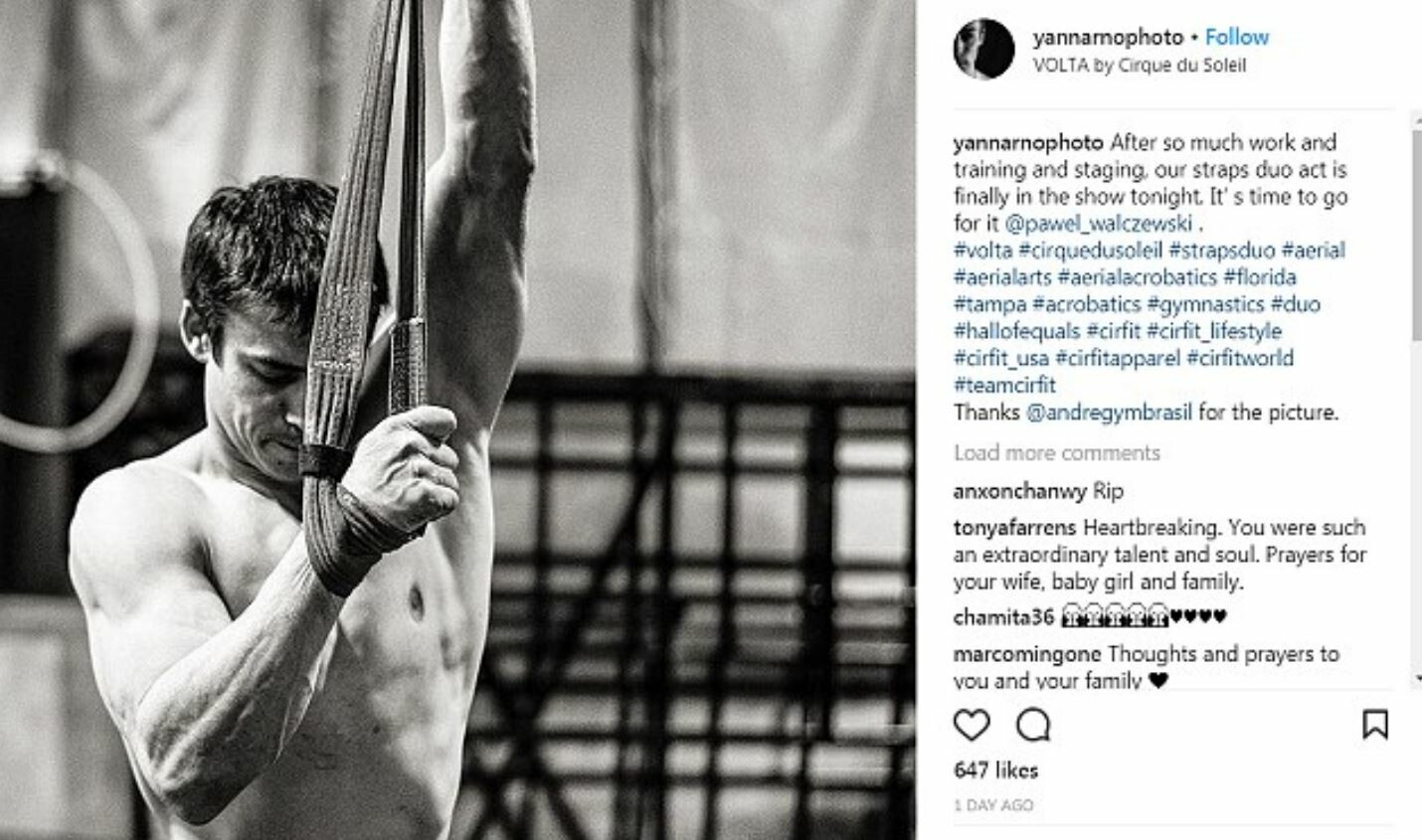Image resolution: width=1422 pixels, height=840 pixels.
Task: Open the @pawel_walczewski mention
Action: tap(1098, 223)
